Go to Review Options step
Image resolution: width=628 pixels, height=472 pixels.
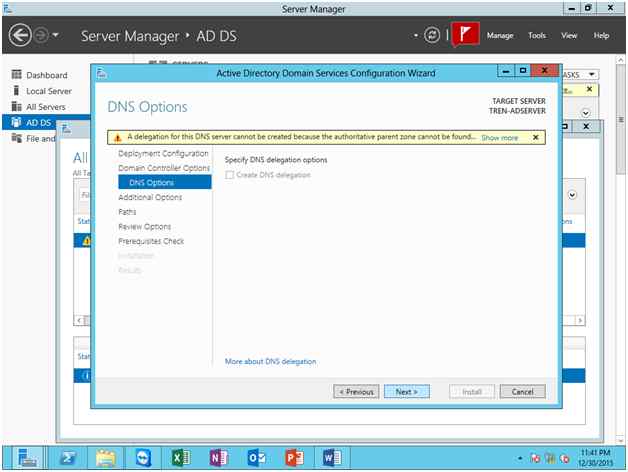pyautogui.click(x=145, y=227)
